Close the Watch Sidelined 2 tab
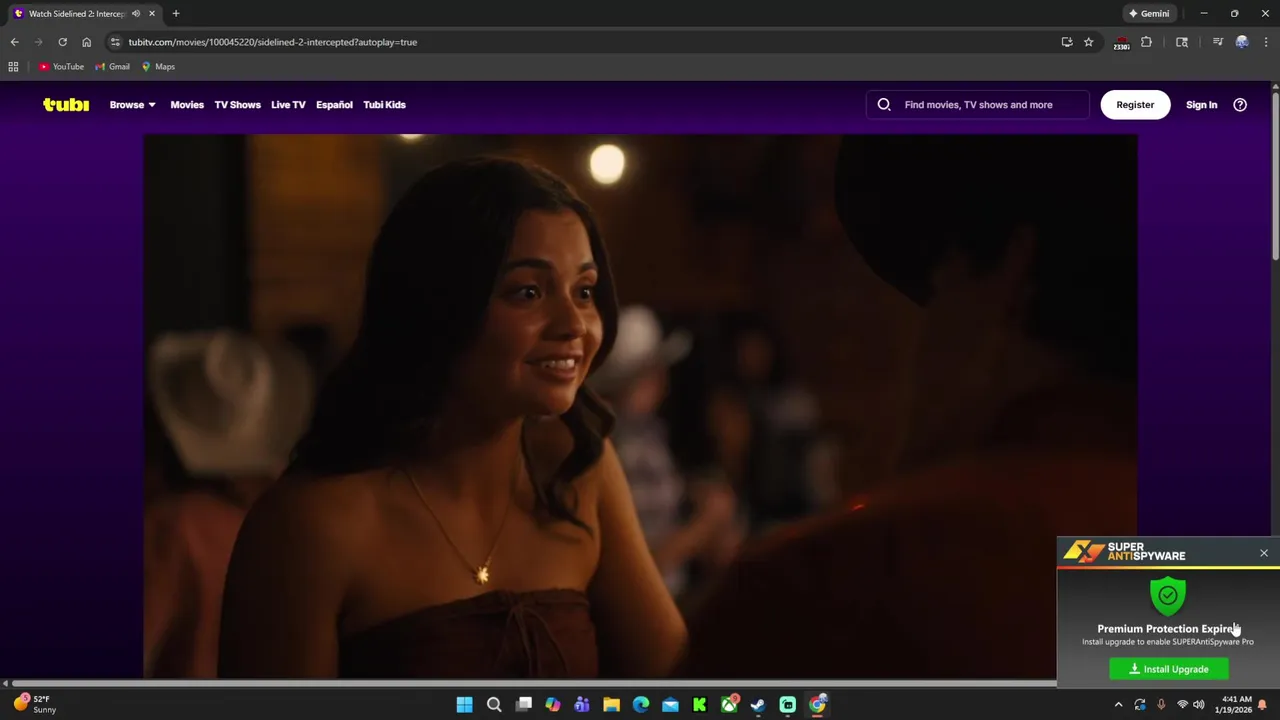1280x720 pixels. 152,14
